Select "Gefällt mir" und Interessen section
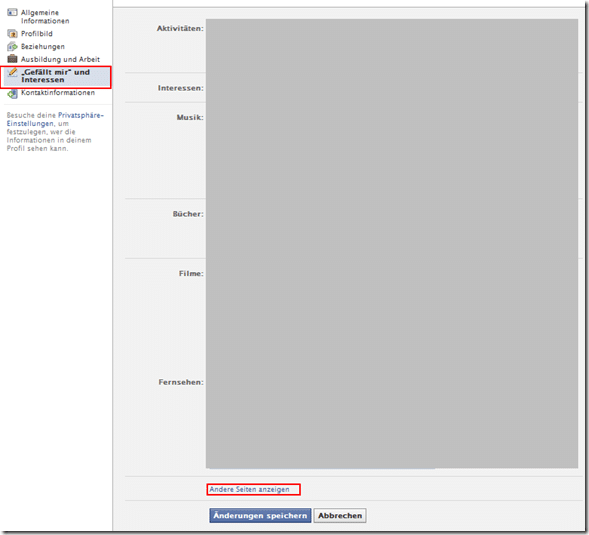Screen dimensions: 589x535 coord(56,76)
